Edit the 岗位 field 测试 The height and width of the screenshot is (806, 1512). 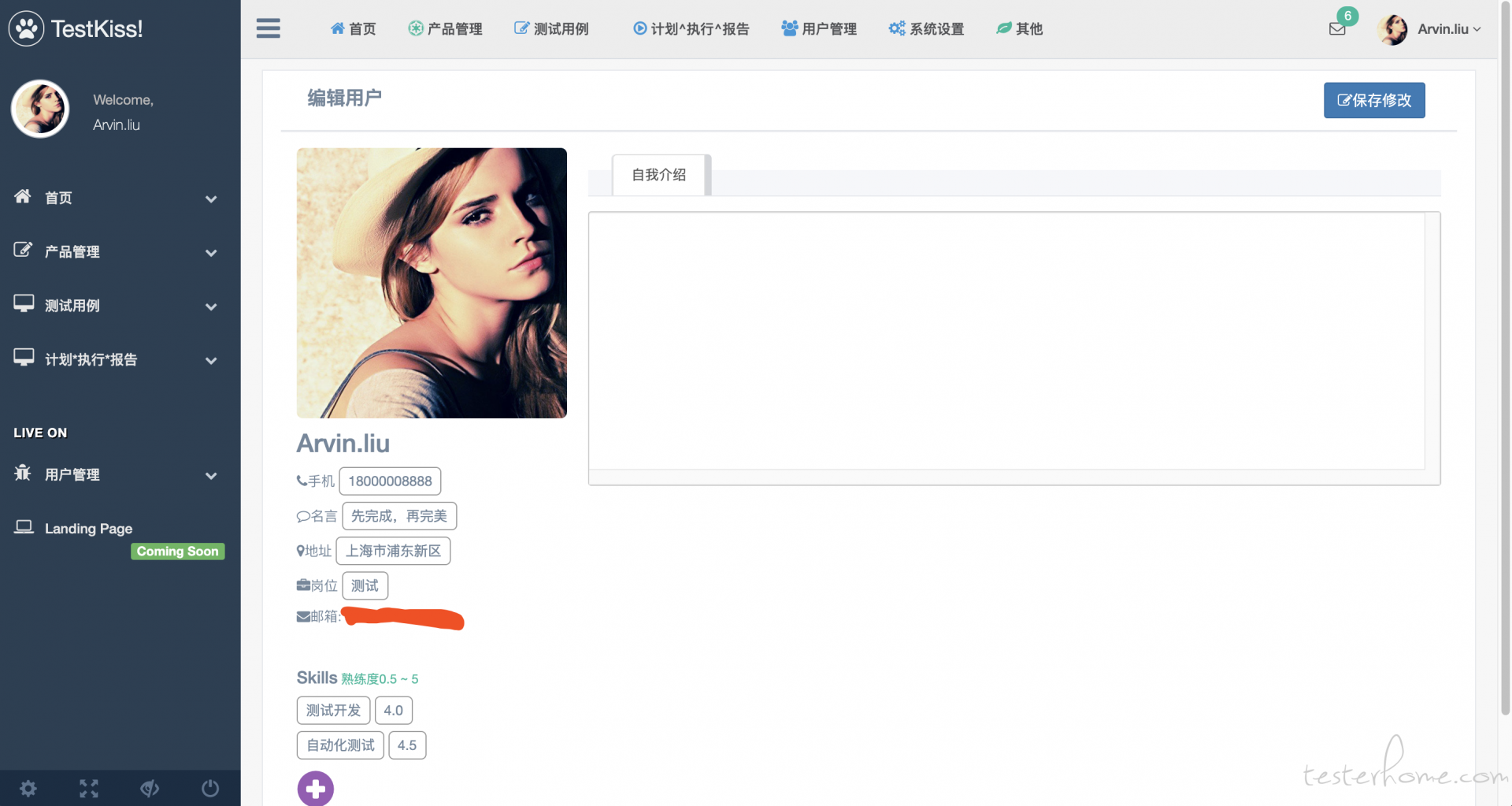365,585
